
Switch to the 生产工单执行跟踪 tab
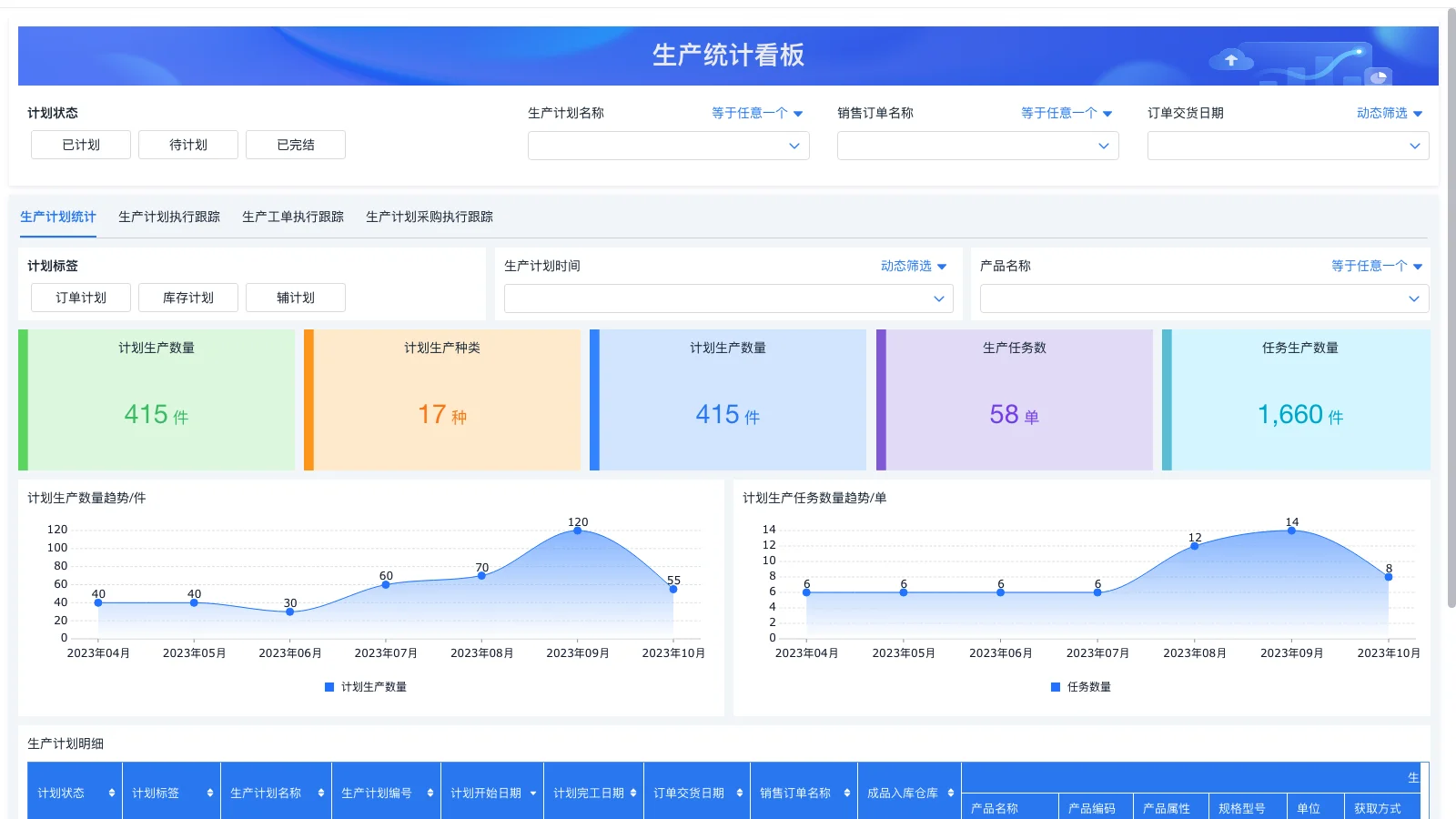pyautogui.click(x=293, y=217)
